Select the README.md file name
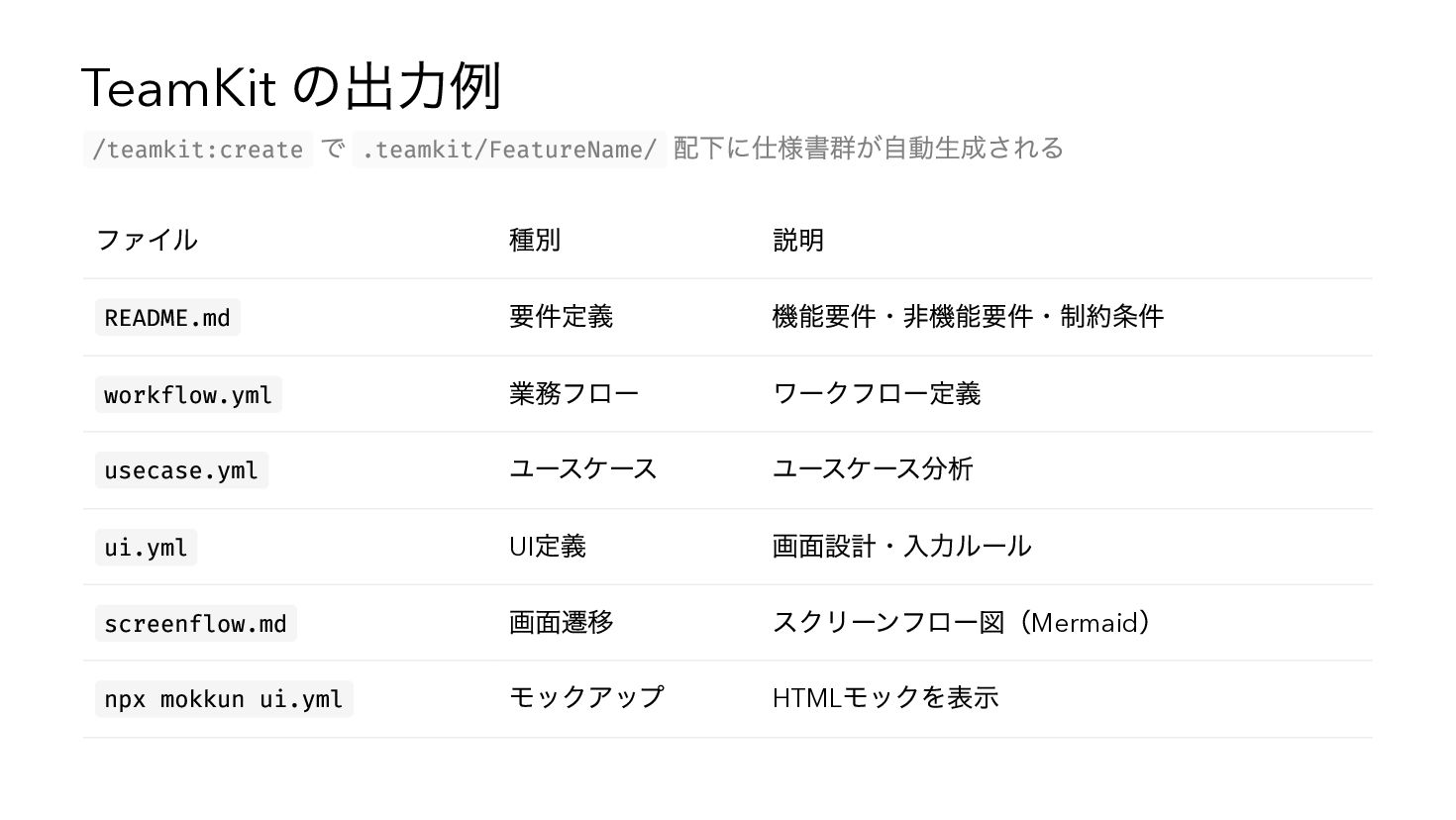The width and height of the screenshot is (1456, 820). point(167,318)
